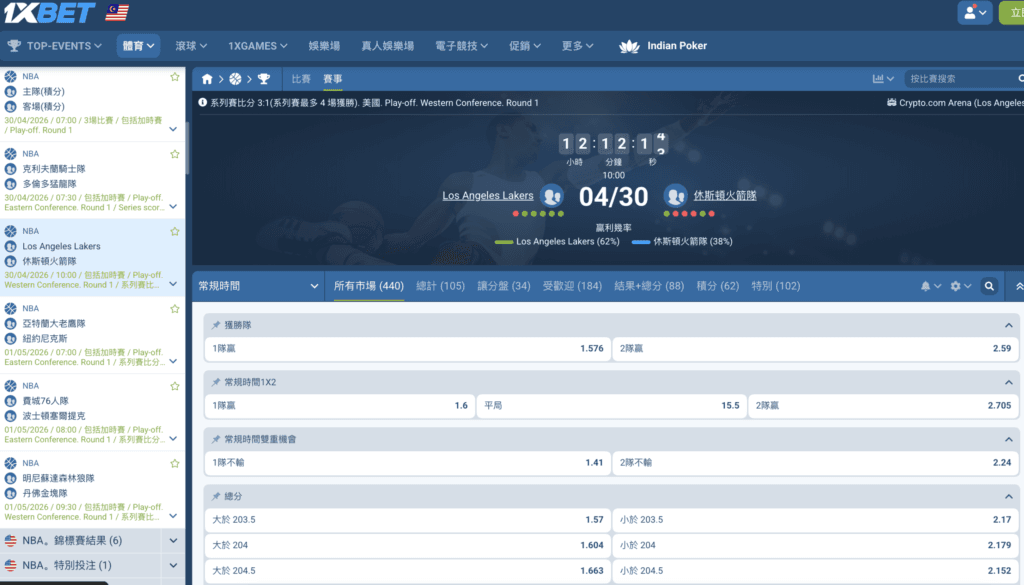Open the 1XGAMES dropdown
The height and width of the screenshot is (585, 1024).
click(257, 46)
